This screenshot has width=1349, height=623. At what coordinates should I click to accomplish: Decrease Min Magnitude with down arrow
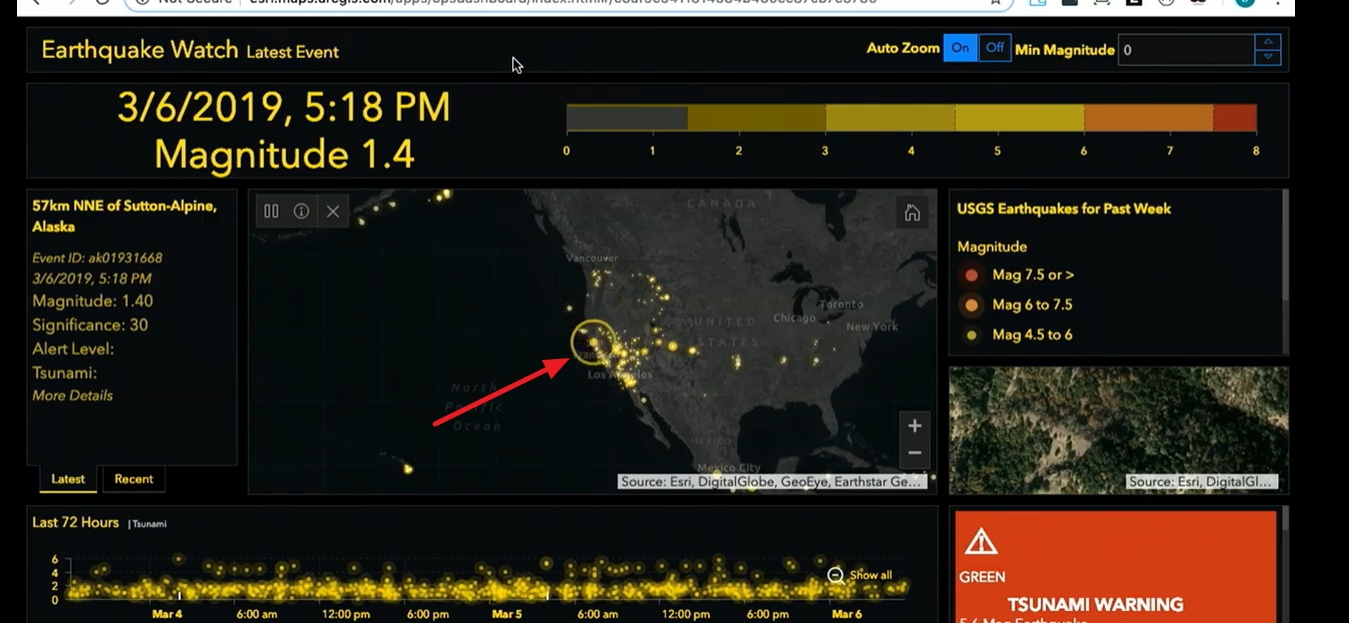tap(1268, 57)
